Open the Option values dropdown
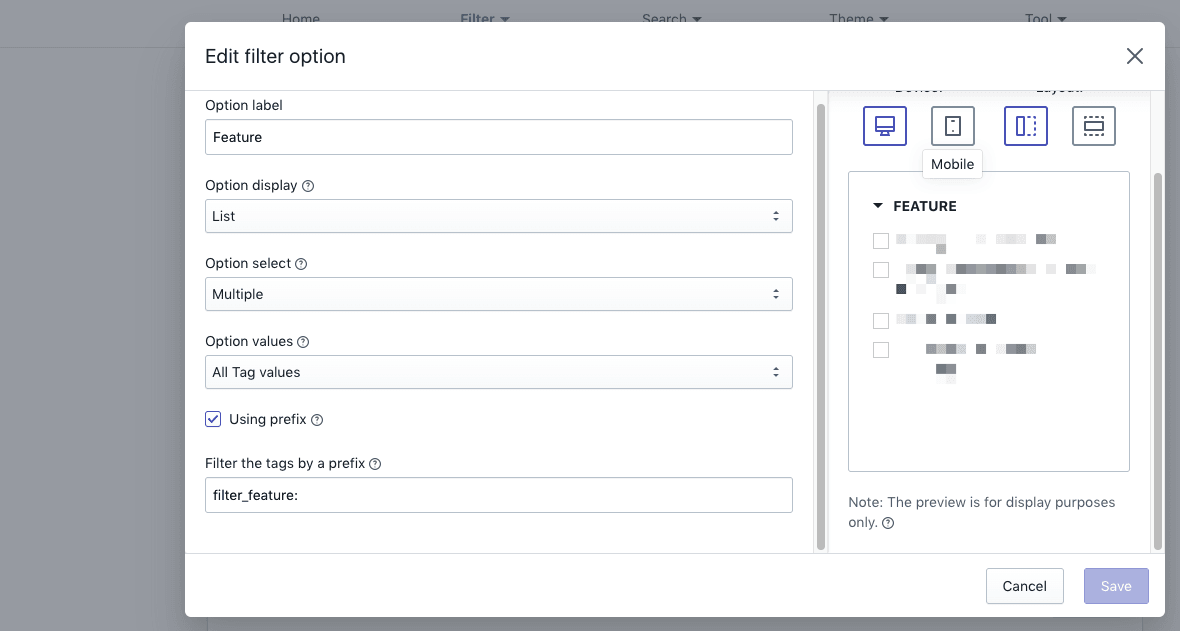Viewport: 1180px width, 631px height. pos(498,372)
